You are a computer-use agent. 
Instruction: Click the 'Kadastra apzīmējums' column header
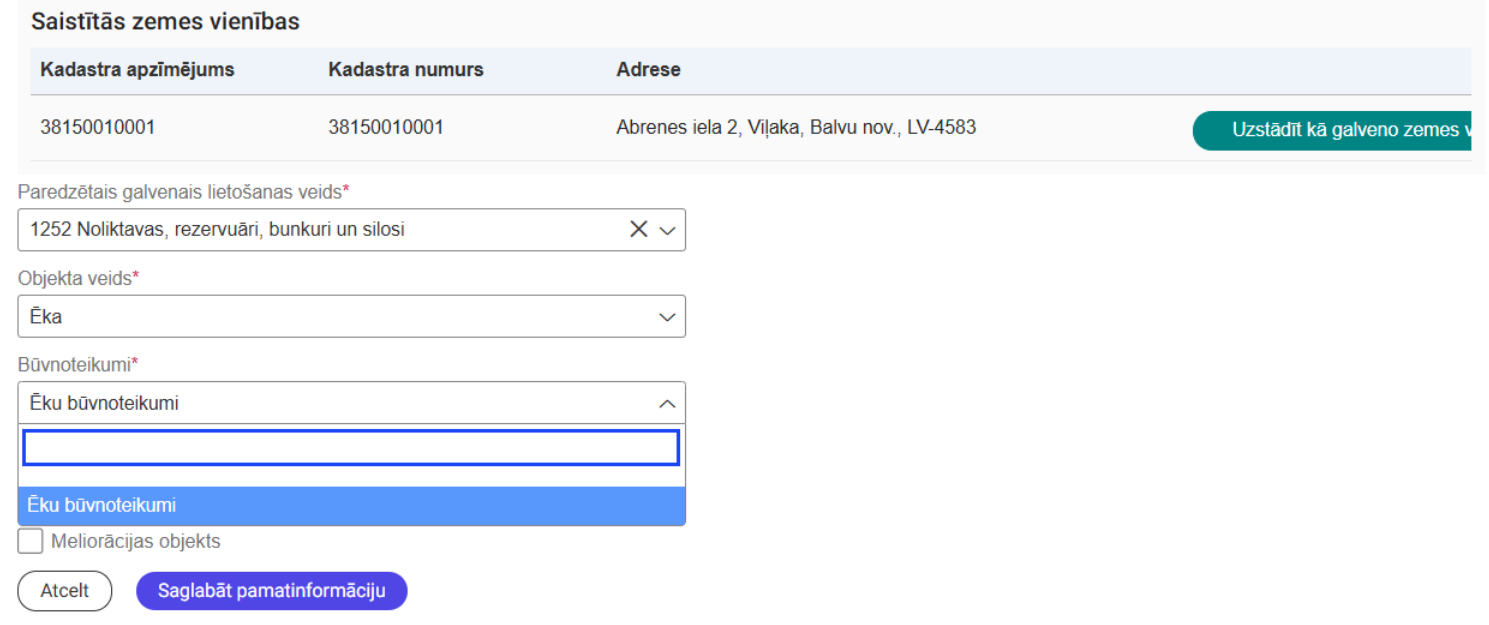click(x=137, y=70)
